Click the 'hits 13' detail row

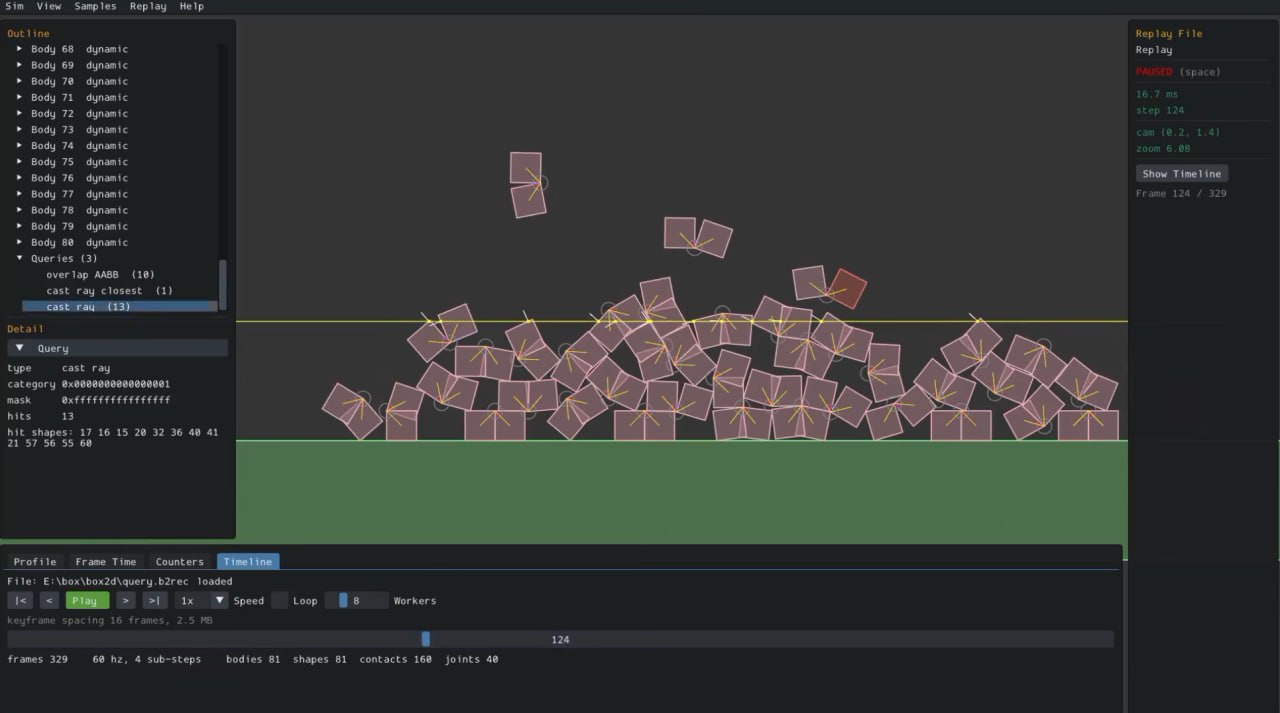(x=40, y=416)
